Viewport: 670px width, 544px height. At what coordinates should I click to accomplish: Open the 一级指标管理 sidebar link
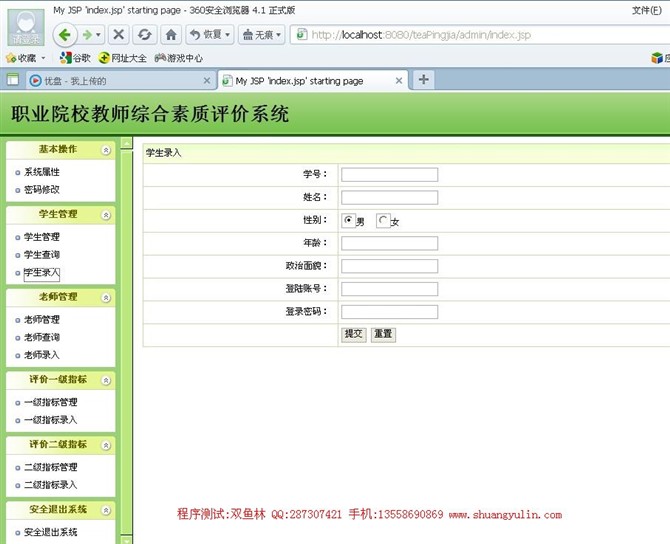51,403
